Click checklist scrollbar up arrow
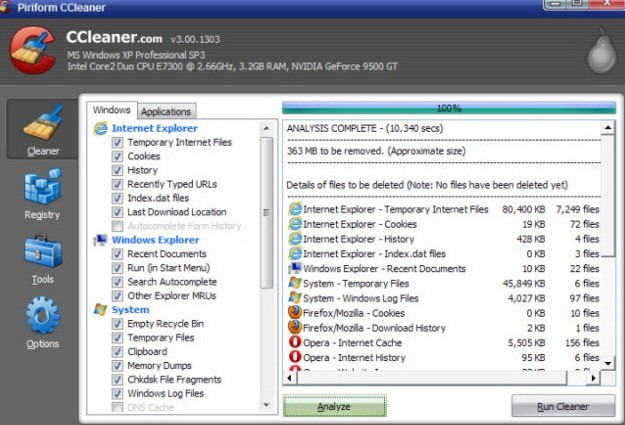Viewport: 625px width, 425px height. coord(267,128)
